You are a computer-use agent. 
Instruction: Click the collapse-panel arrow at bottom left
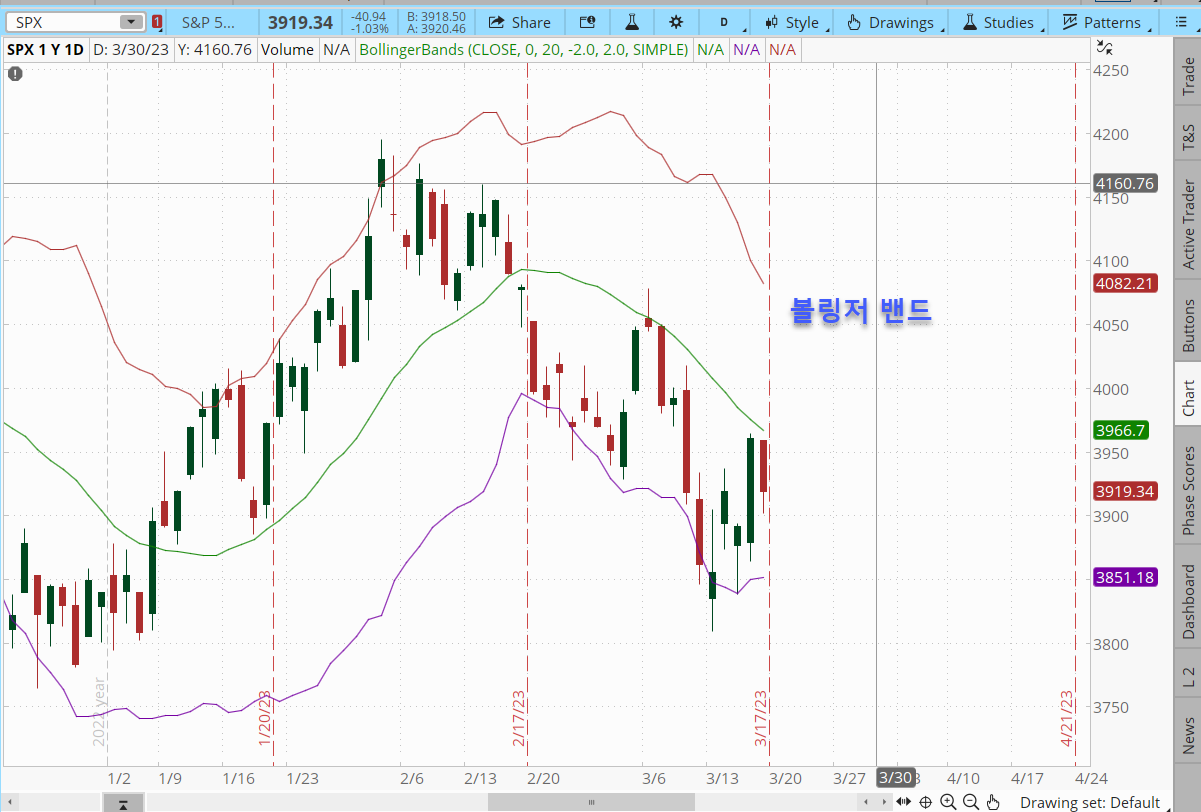click(123, 803)
